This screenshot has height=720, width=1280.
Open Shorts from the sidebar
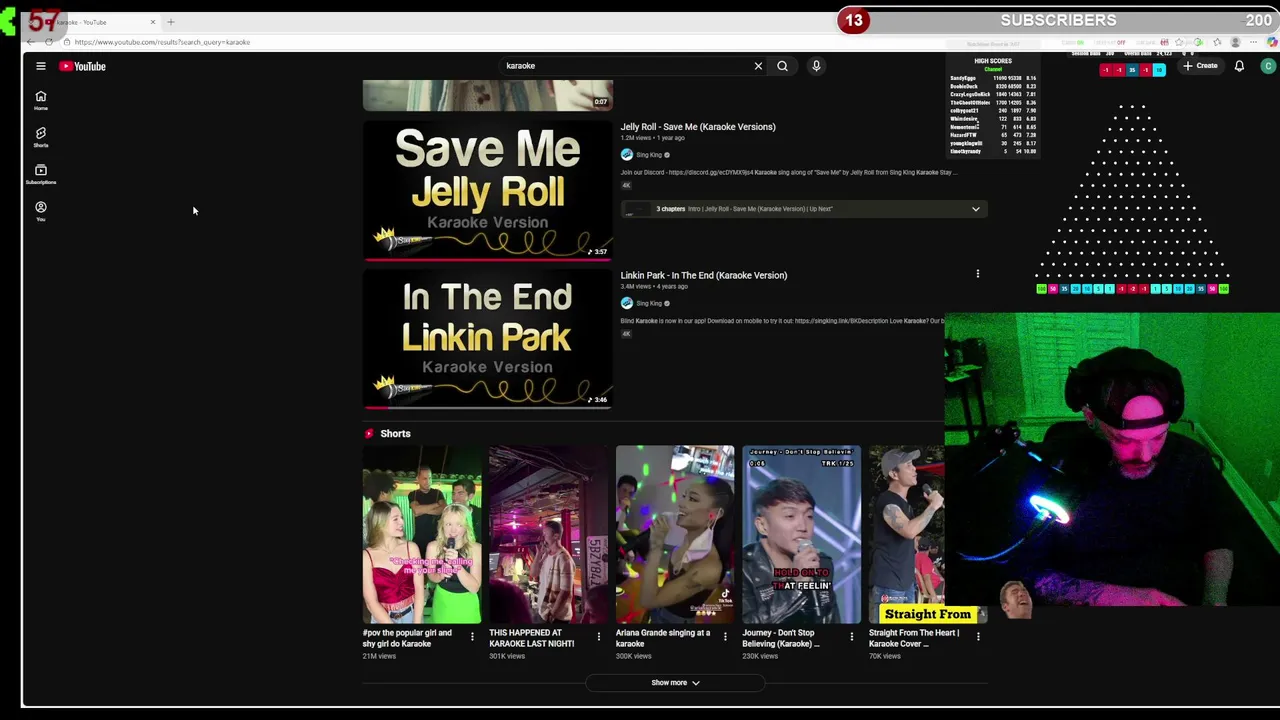click(41, 137)
